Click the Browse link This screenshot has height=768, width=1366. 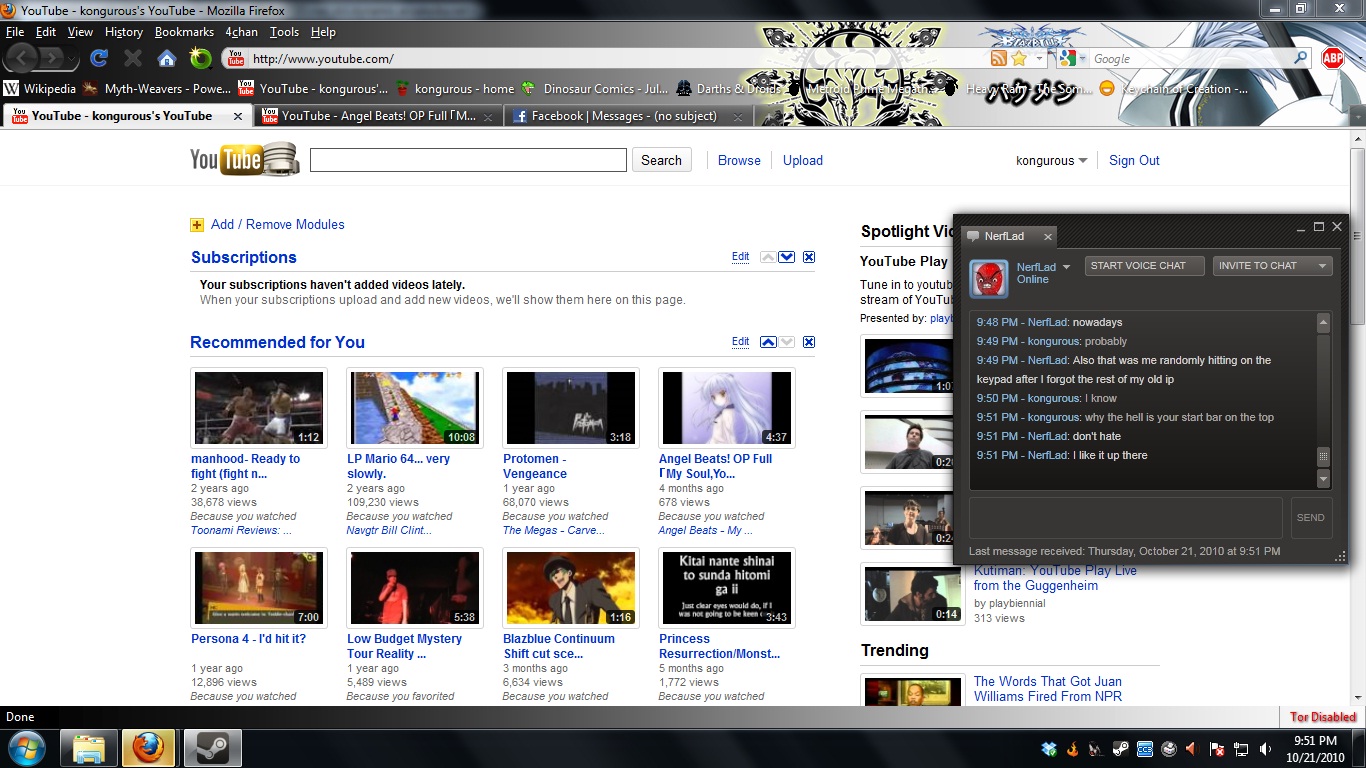(x=739, y=160)
